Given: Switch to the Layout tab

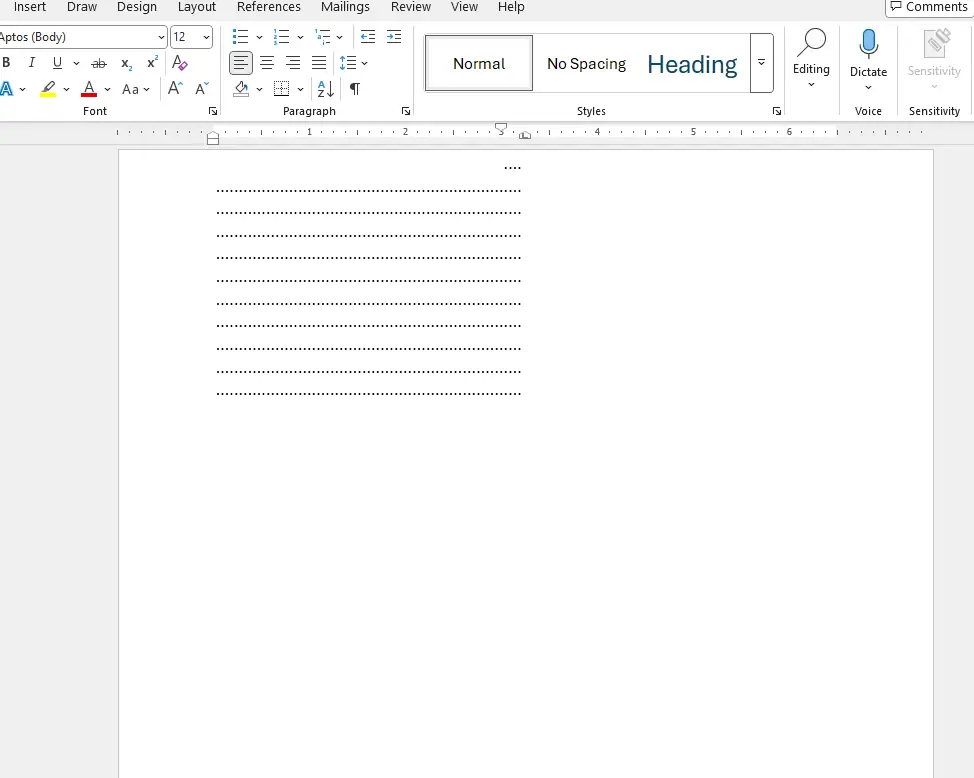Looking at the screenshot, I should [x=197, y=7].
